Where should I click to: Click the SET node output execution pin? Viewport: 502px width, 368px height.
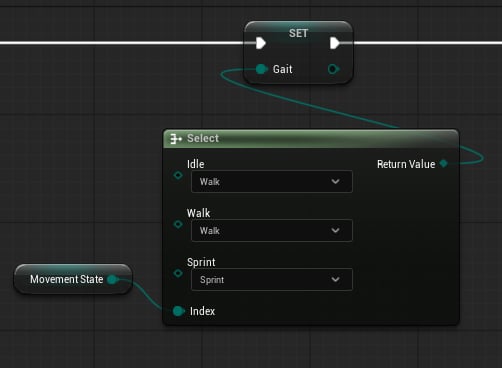click(335, 43)
